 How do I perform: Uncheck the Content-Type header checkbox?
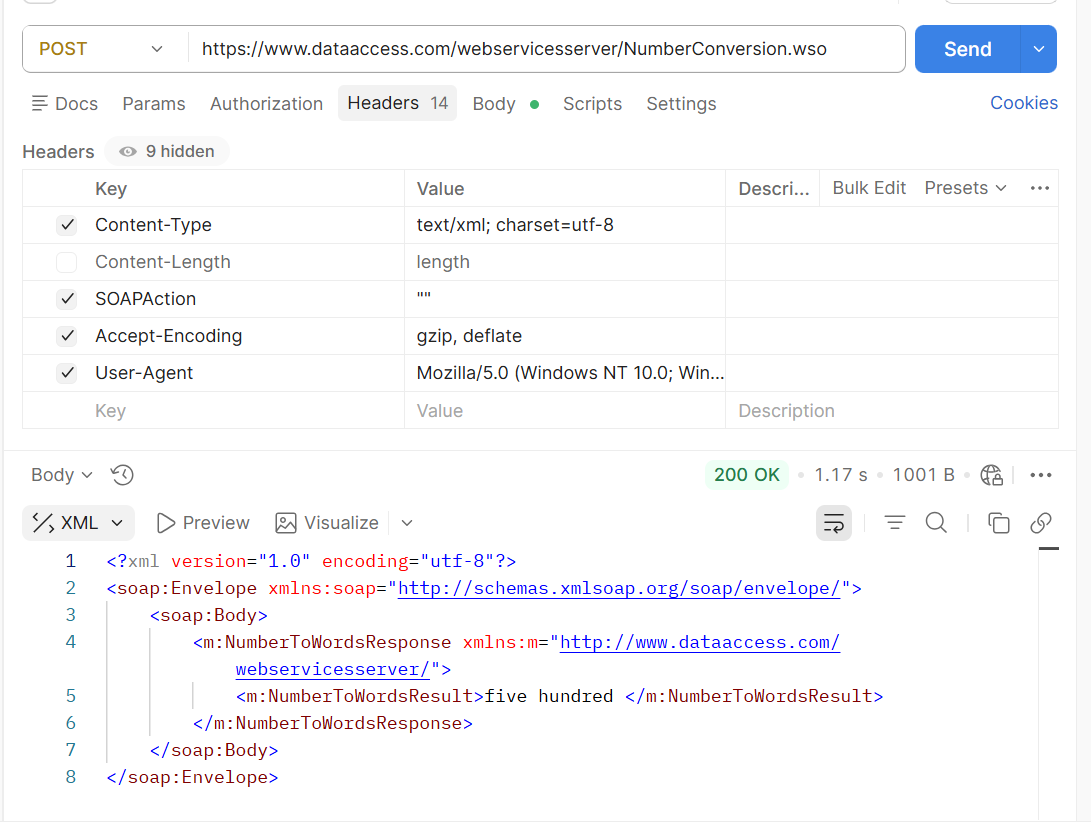pyautogui.click(x=67, y=225)
